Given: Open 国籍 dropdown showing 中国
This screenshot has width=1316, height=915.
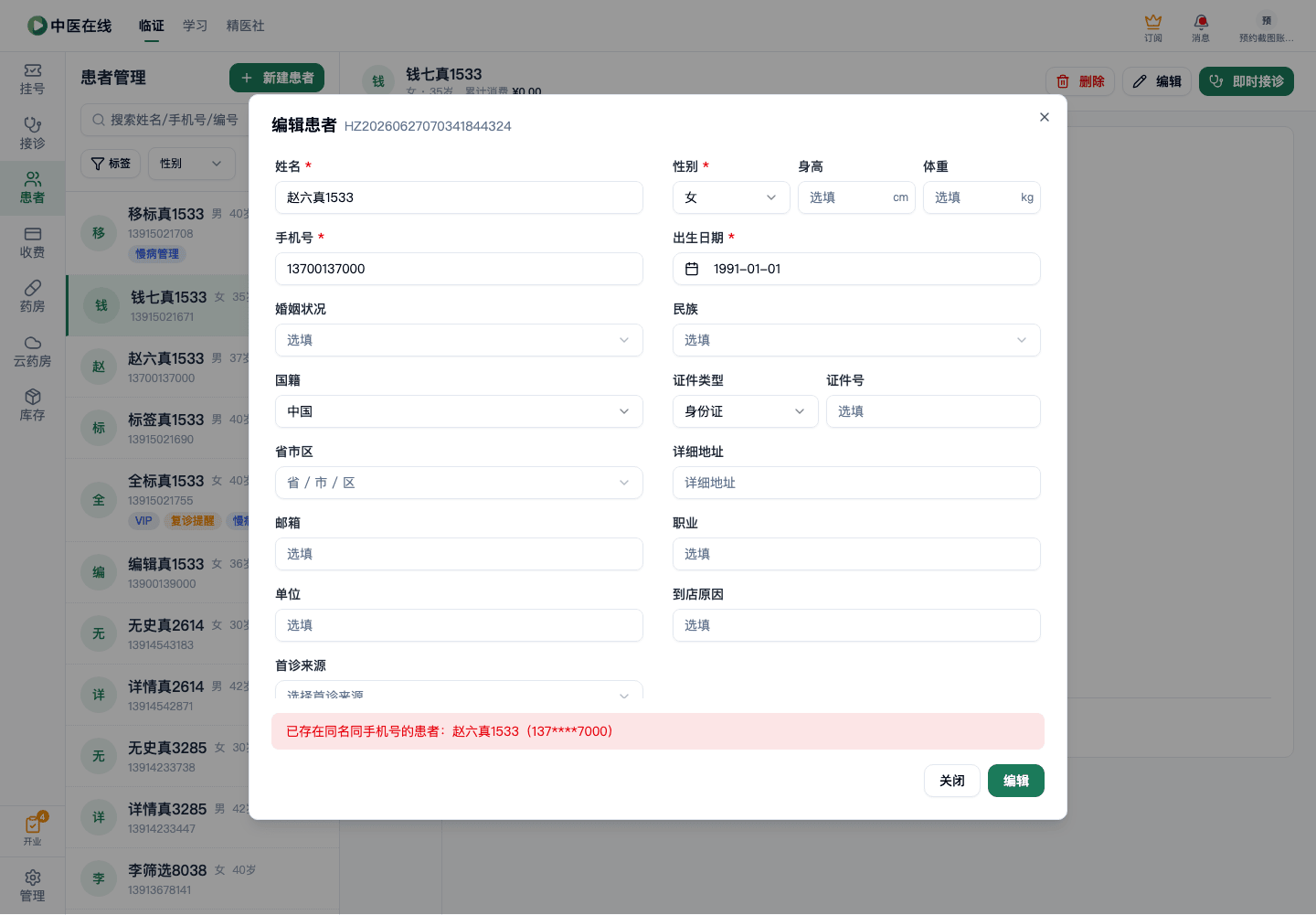Looking at the screenshot, I should (x=459, y=411).
